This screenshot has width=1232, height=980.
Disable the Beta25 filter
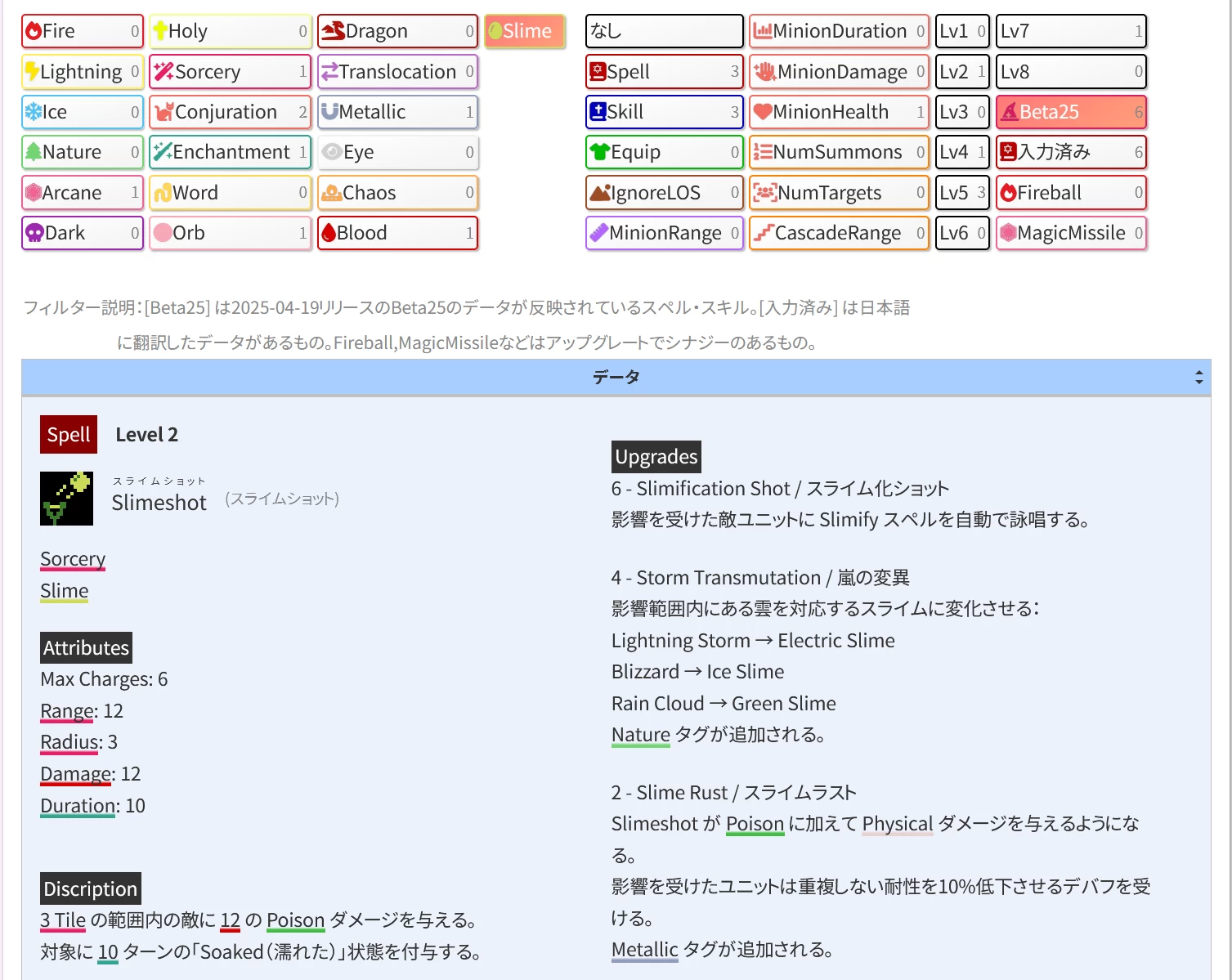point(1071,112)
